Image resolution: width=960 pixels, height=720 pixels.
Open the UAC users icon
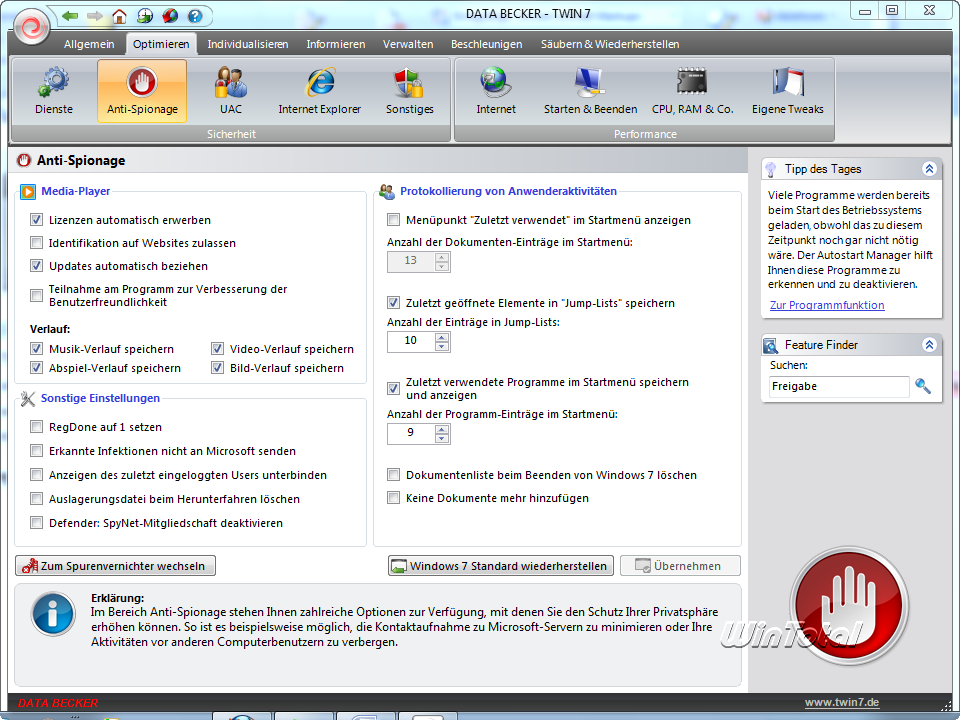(x=231, y=83)
